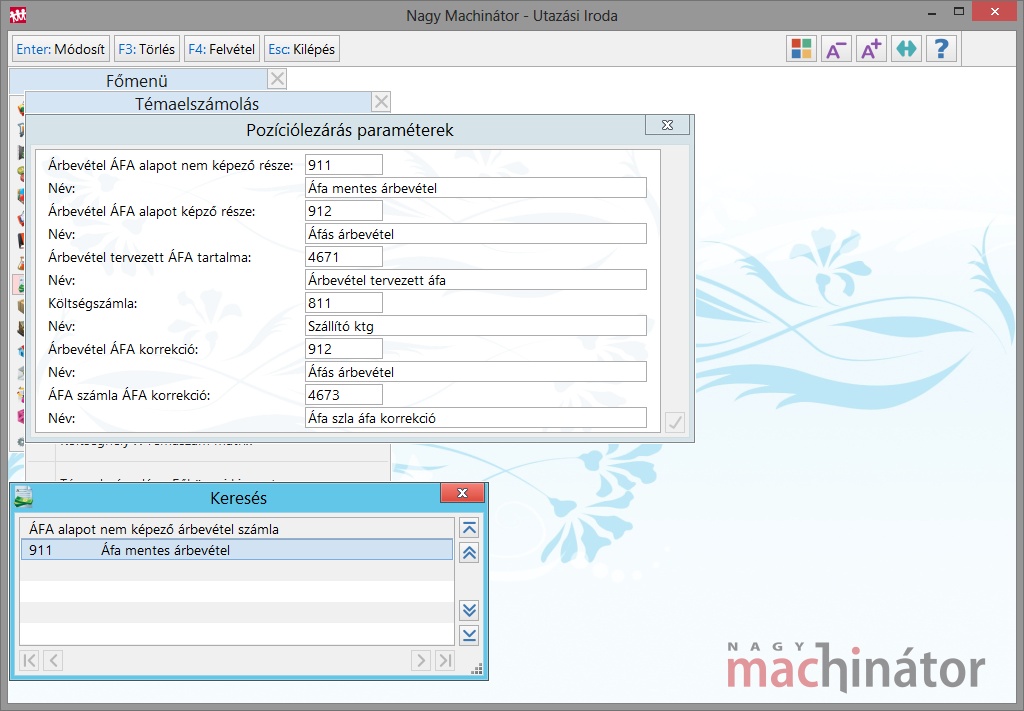The height and width of the screenshot is (711, 1024).
Task: Close the Keresés search window
Action: [462, 493]
